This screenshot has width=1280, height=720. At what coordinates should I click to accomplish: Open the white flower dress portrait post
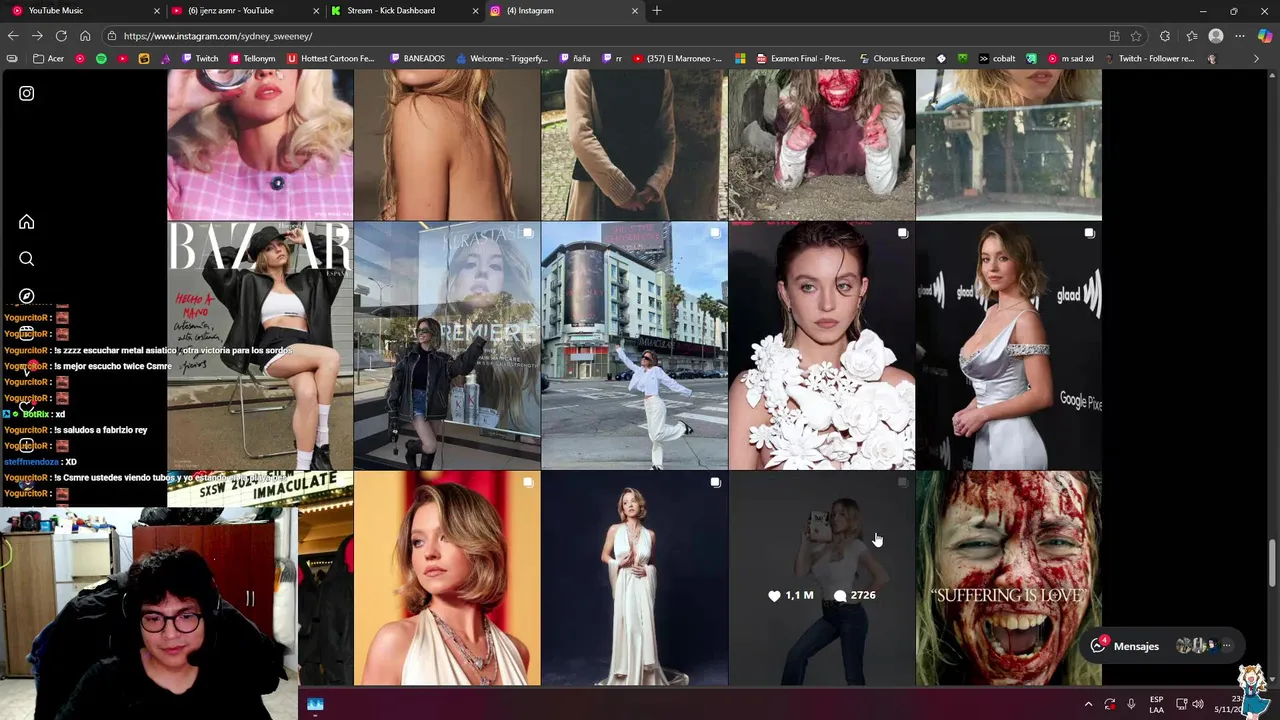[x=821, y=346]
